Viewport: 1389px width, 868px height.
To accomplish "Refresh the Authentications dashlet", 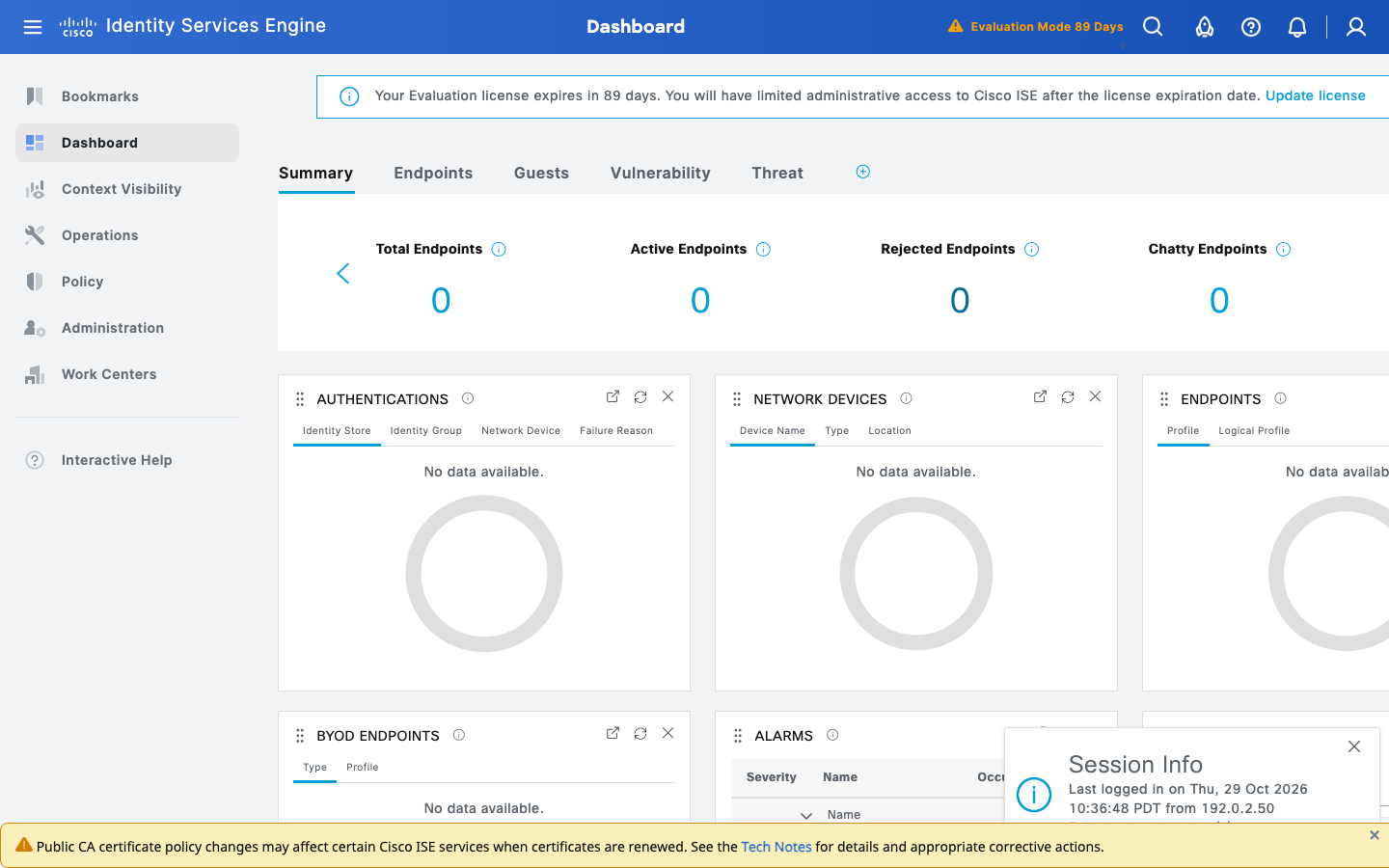I will coord(640,396).
